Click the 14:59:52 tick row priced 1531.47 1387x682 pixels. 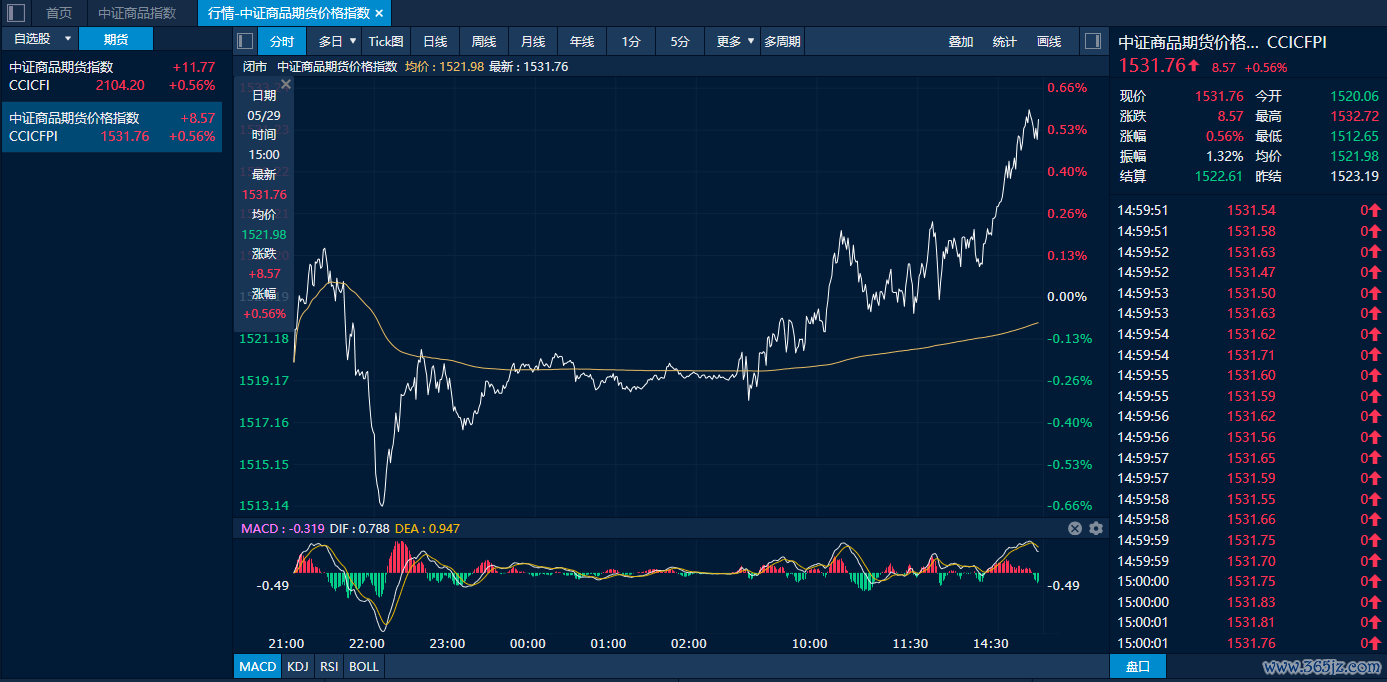[x=1248, y=272]
